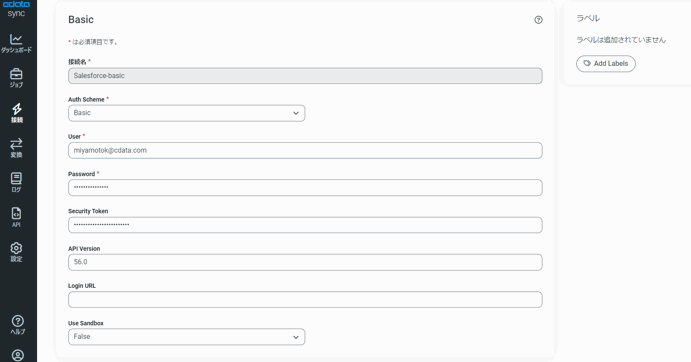691x362 pixels.
Task: Open the Help question mark in sidebar
Action: (x=18, y=321)
